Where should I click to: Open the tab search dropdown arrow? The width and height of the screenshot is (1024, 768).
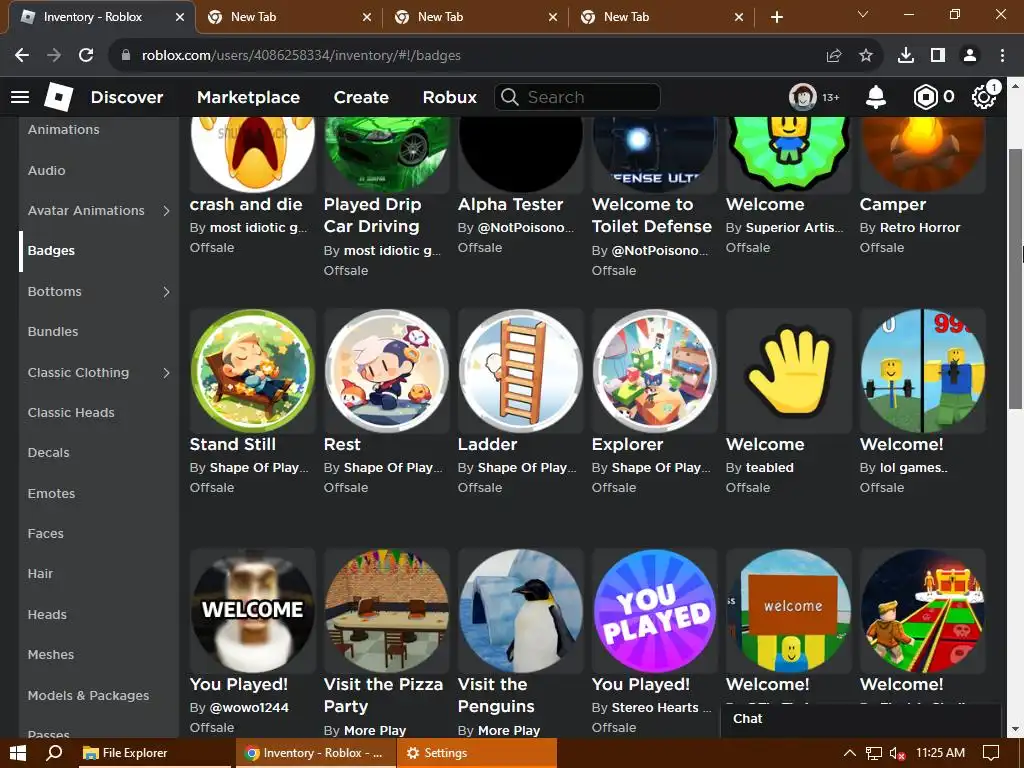click(x=863, y=14)
